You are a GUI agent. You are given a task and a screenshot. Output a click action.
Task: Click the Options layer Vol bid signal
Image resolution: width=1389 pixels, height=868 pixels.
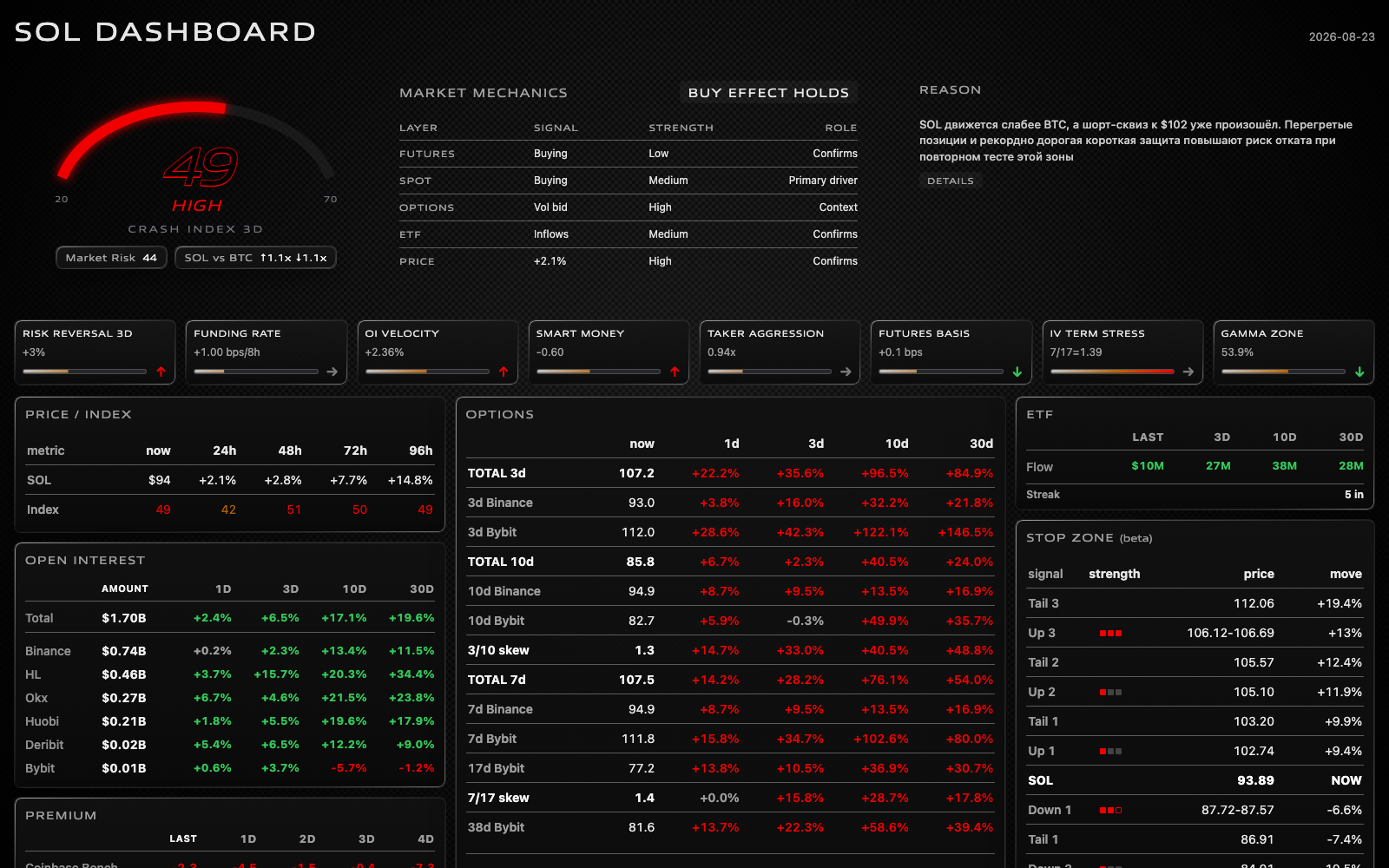coord(550,207)
